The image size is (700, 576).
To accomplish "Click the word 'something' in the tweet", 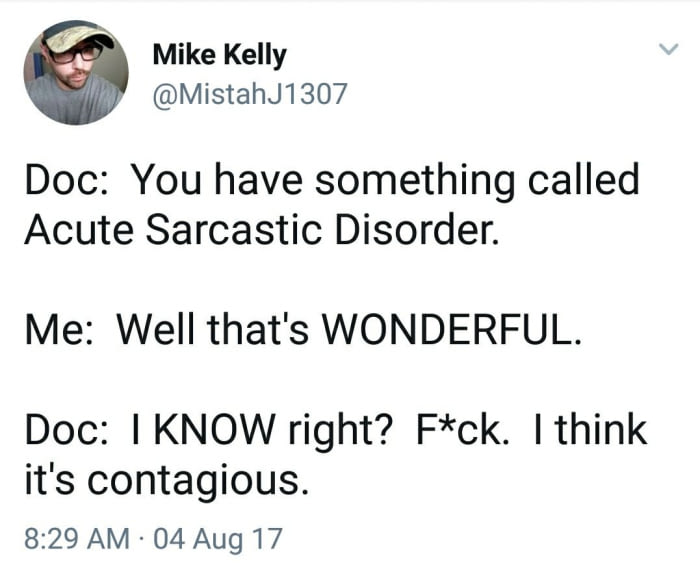I will click(415, 180).
